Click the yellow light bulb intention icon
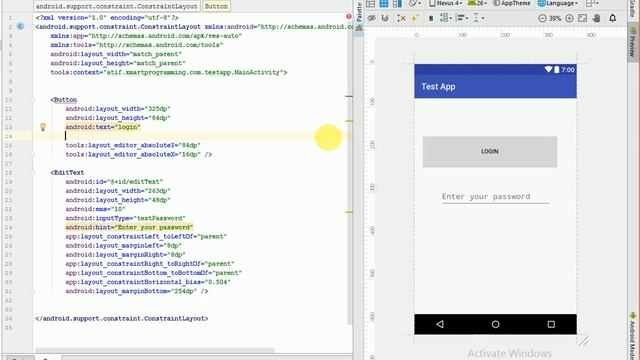640x360 pixels. [42, 127]
